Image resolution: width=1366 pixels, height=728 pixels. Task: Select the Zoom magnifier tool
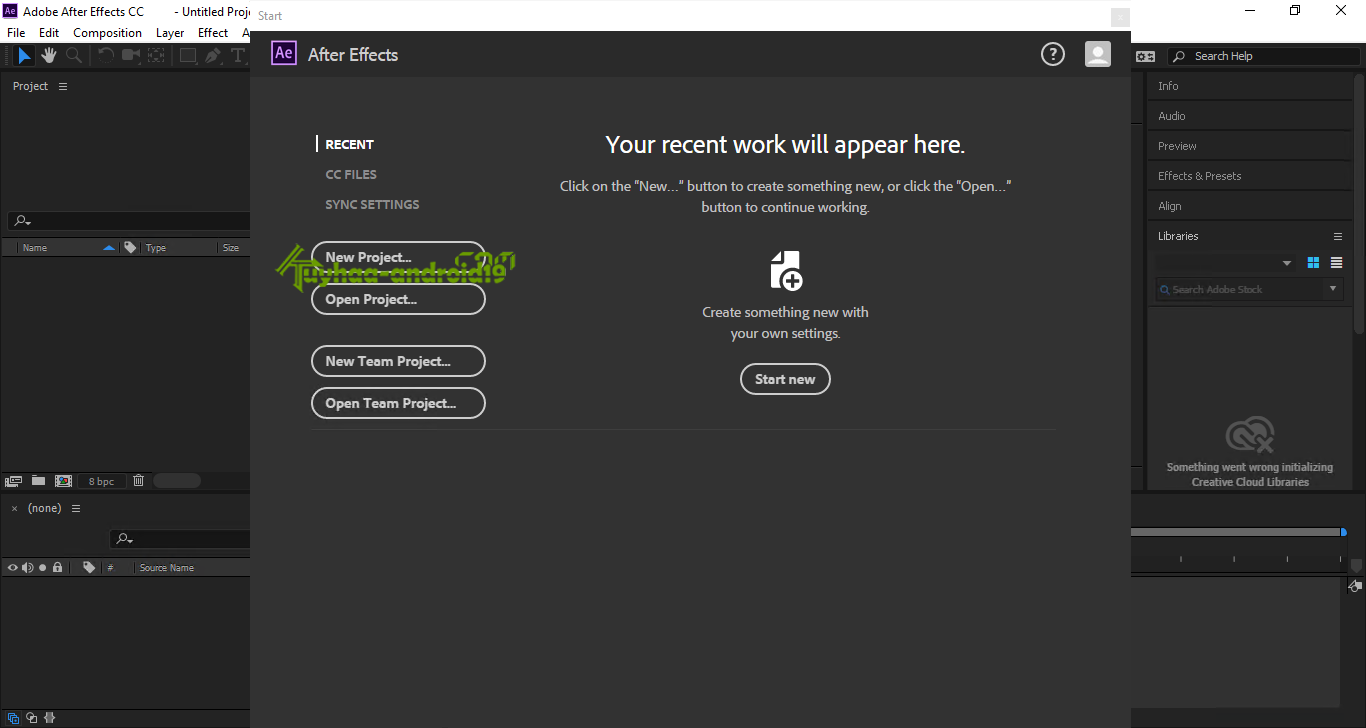tap(73, 56)
